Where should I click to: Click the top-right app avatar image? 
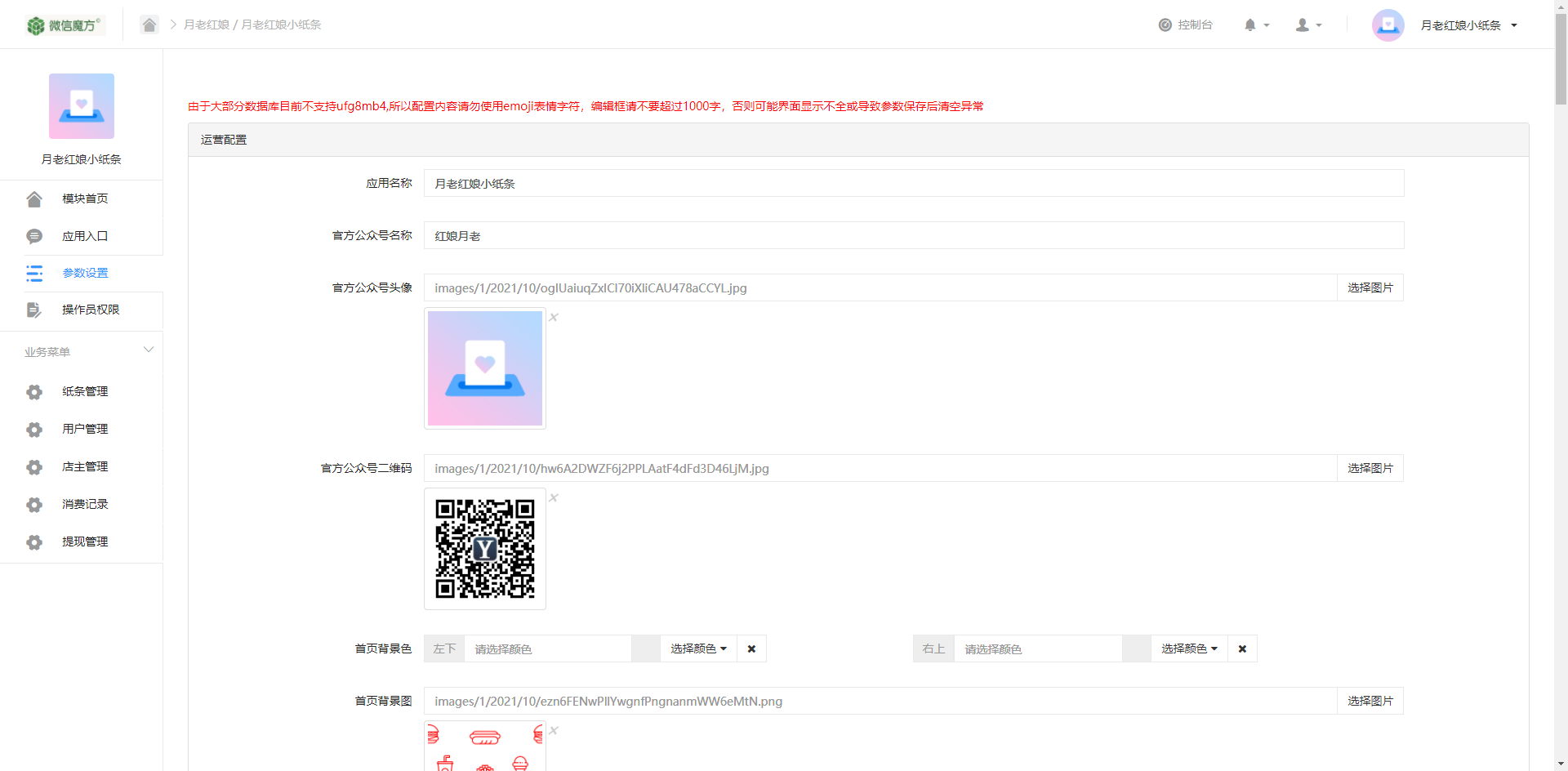[x=1388, y=25]
